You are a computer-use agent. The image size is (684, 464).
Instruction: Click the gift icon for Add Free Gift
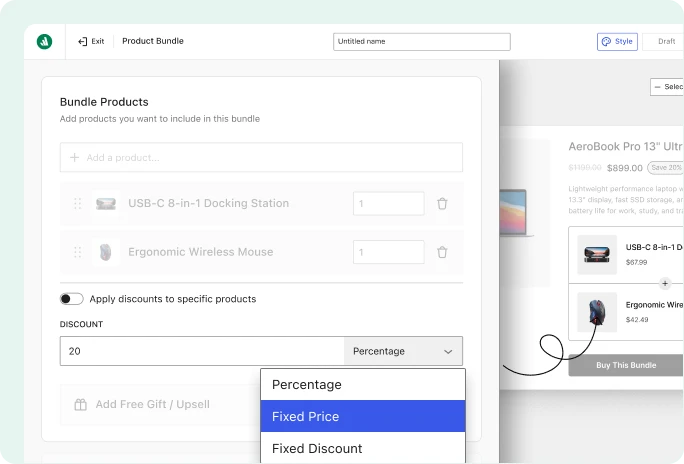pos(81,405)
